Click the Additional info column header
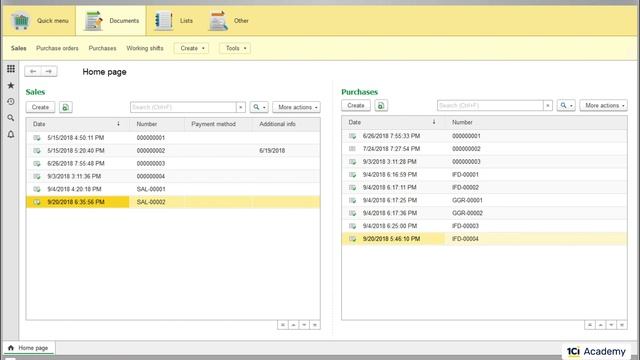 pyautogui.click(x=286, y=124)
